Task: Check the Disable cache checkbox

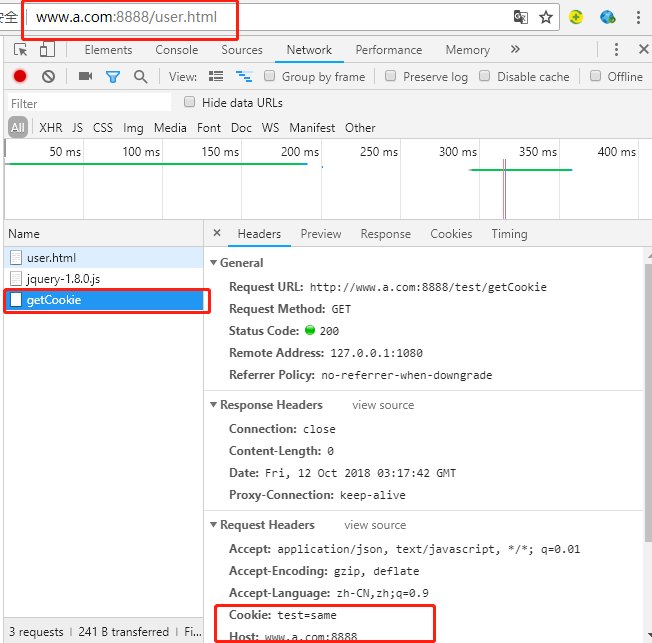Action: (x=484, y=76)
